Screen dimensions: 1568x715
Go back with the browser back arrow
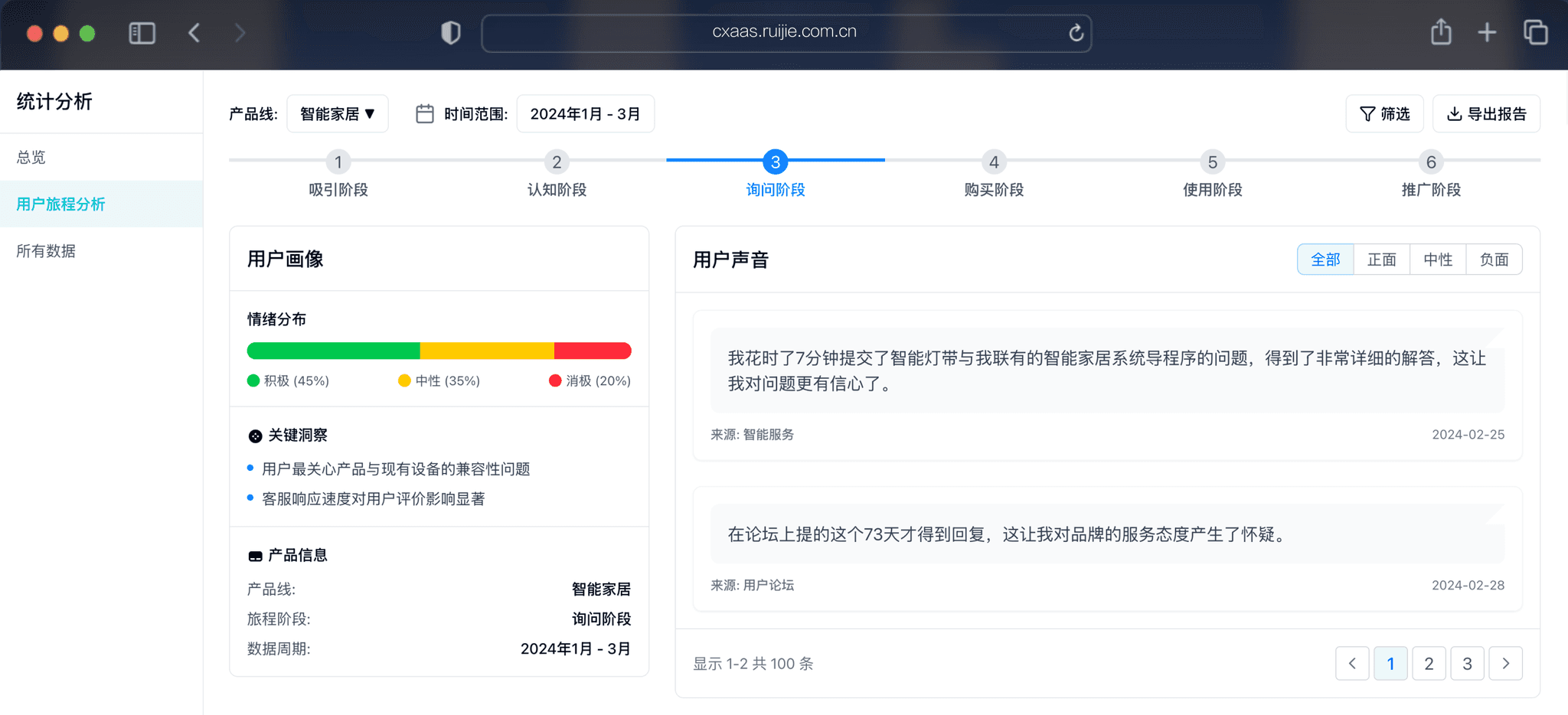194,33
